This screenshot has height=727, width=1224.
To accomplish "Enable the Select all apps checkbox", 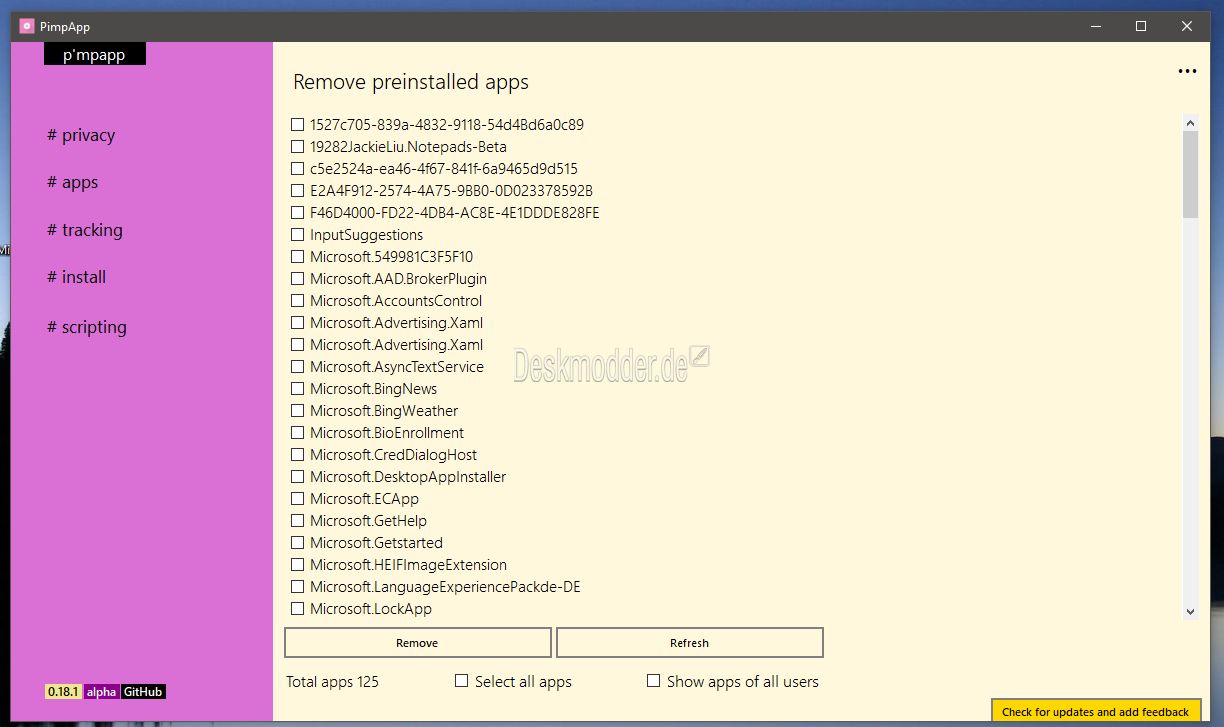I will (x=461, y=681).
